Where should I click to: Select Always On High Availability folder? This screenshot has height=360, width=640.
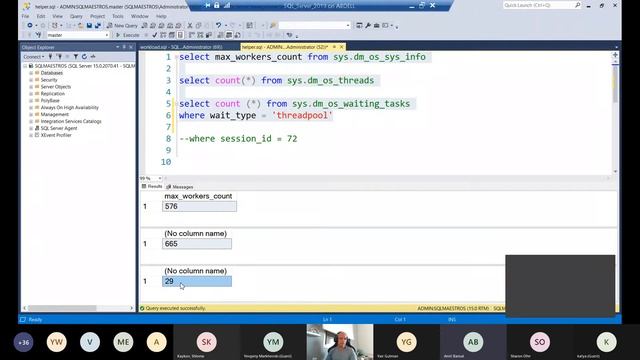(x=69, y=107)
